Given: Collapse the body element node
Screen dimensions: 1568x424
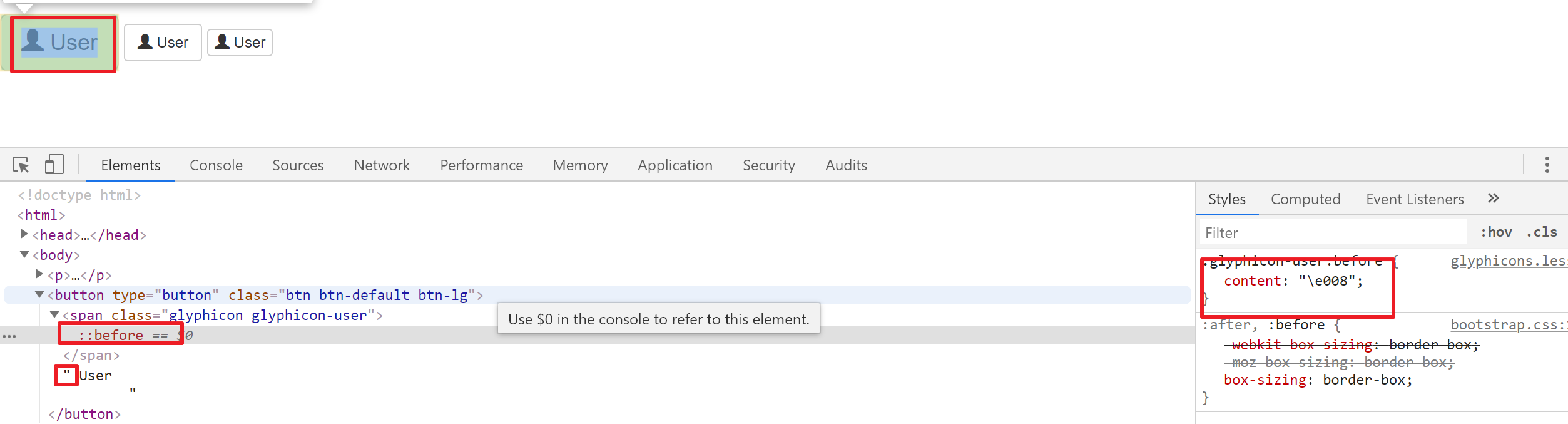Looking at the screenshot, I should click(x=24, y=254).
